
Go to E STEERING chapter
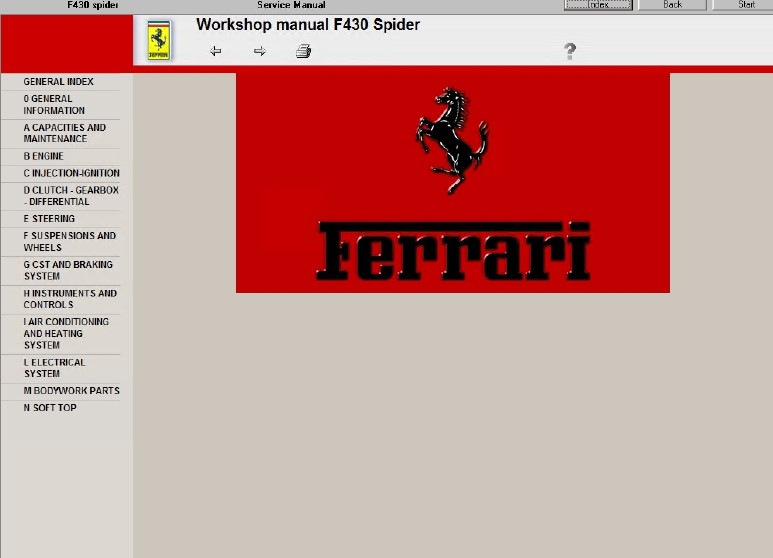[x=49, y=218]
